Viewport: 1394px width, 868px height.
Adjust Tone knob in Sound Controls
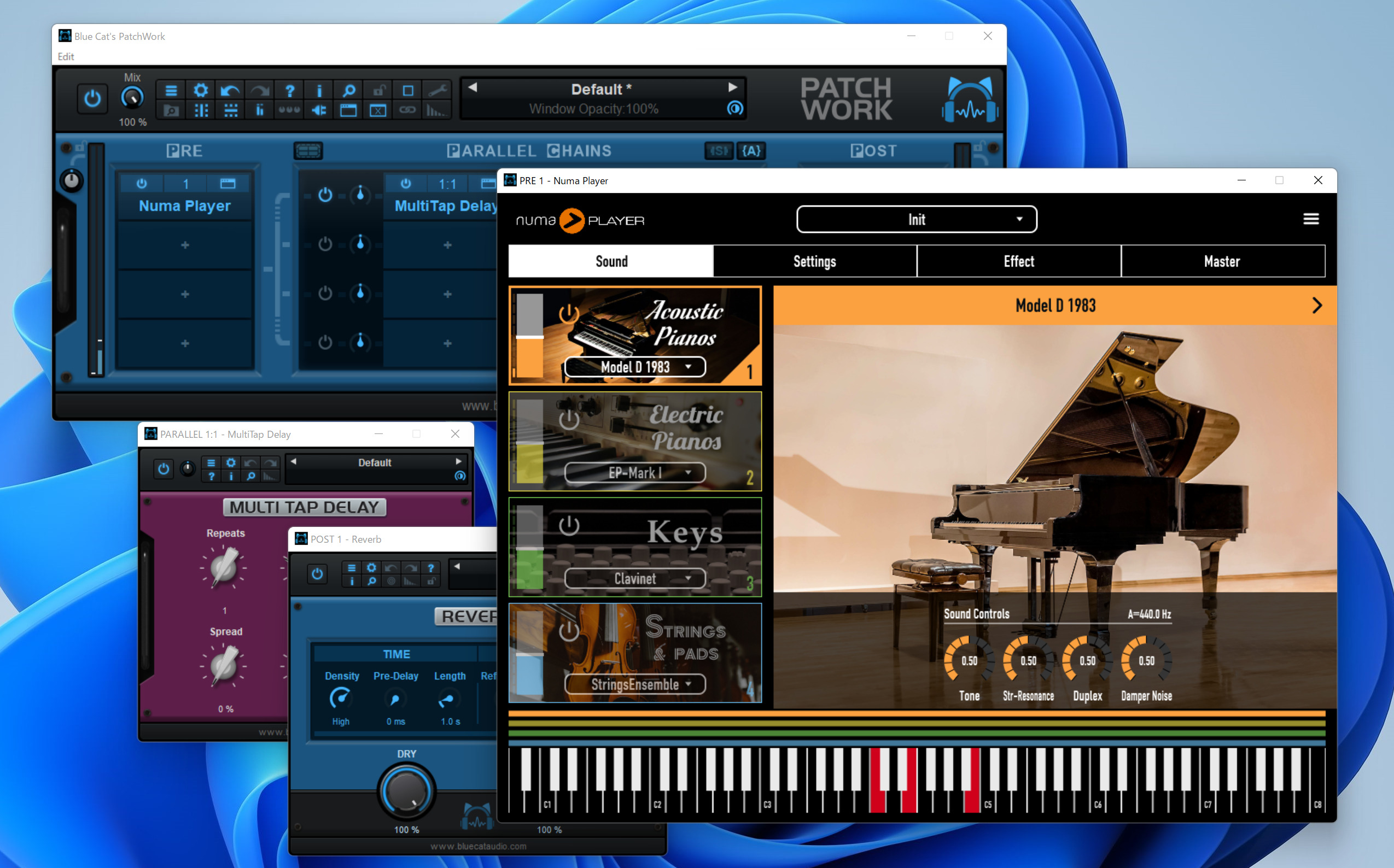tap(970, 660)
